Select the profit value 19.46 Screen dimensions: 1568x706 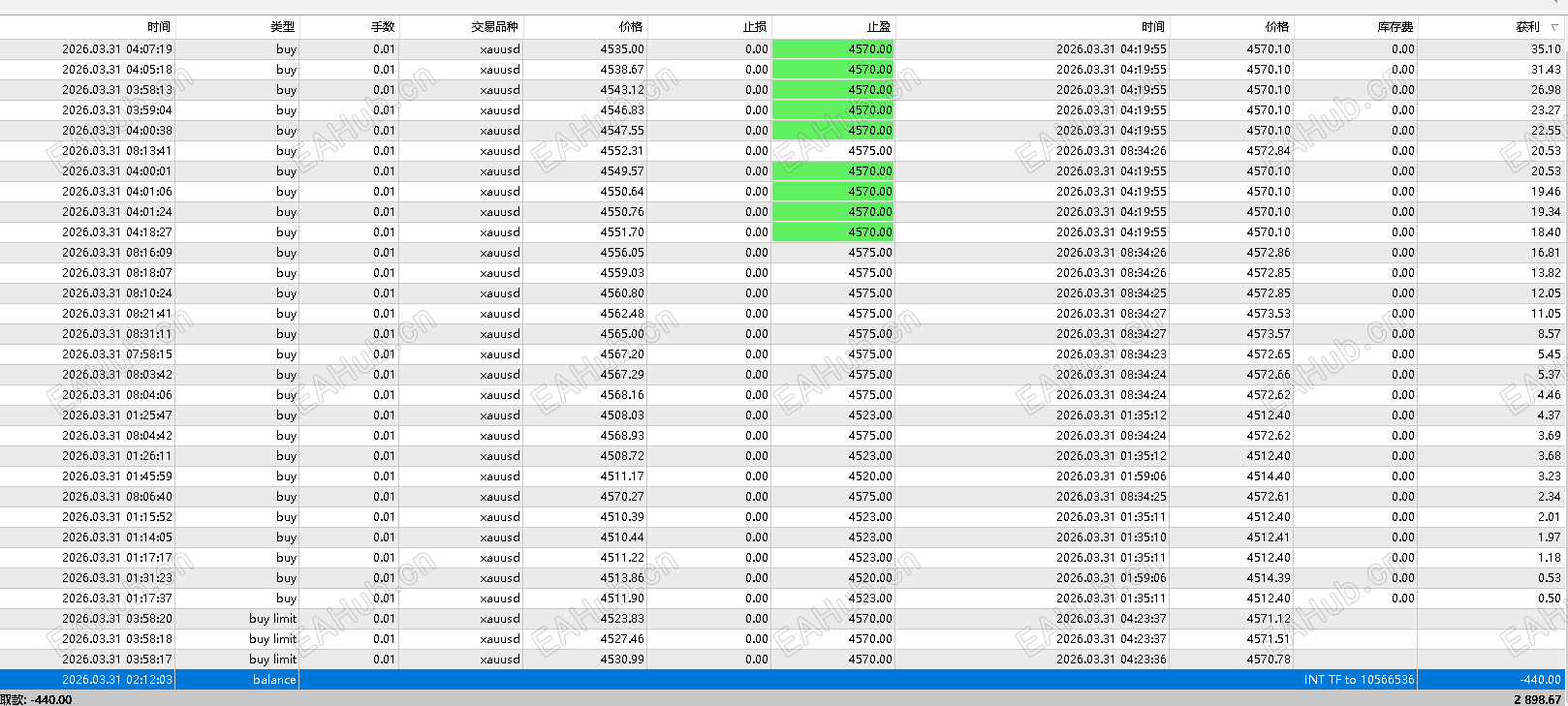coord(1546,192)
